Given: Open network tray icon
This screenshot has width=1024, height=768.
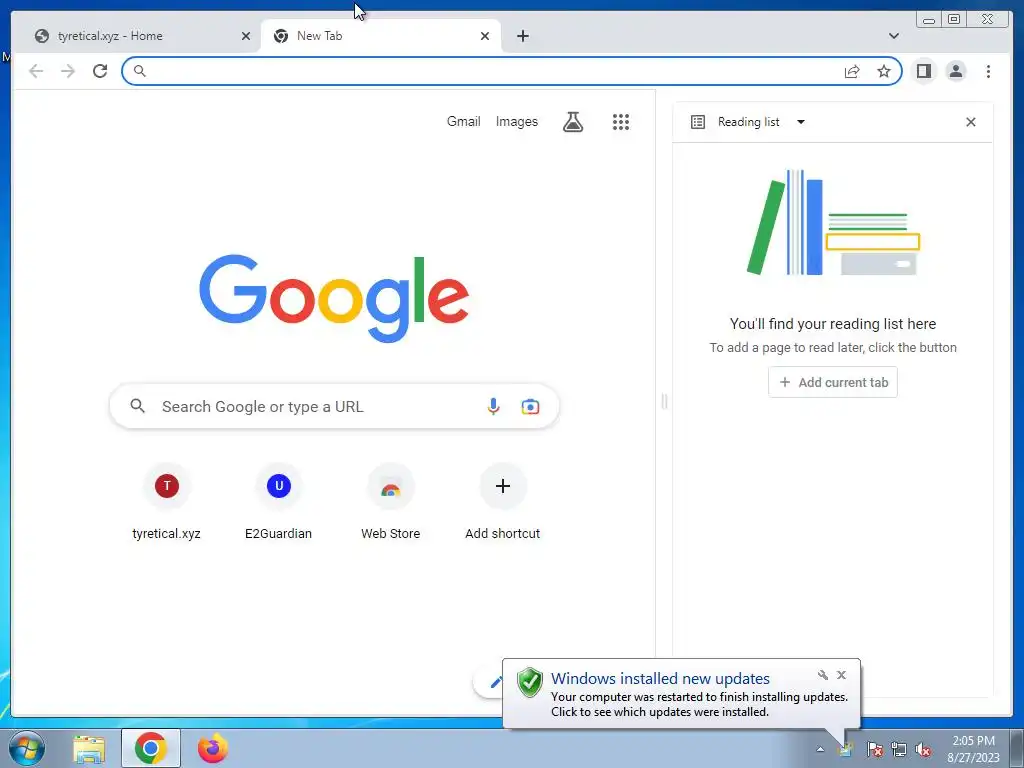Looking at the screenshot, I should pos(899,750).
